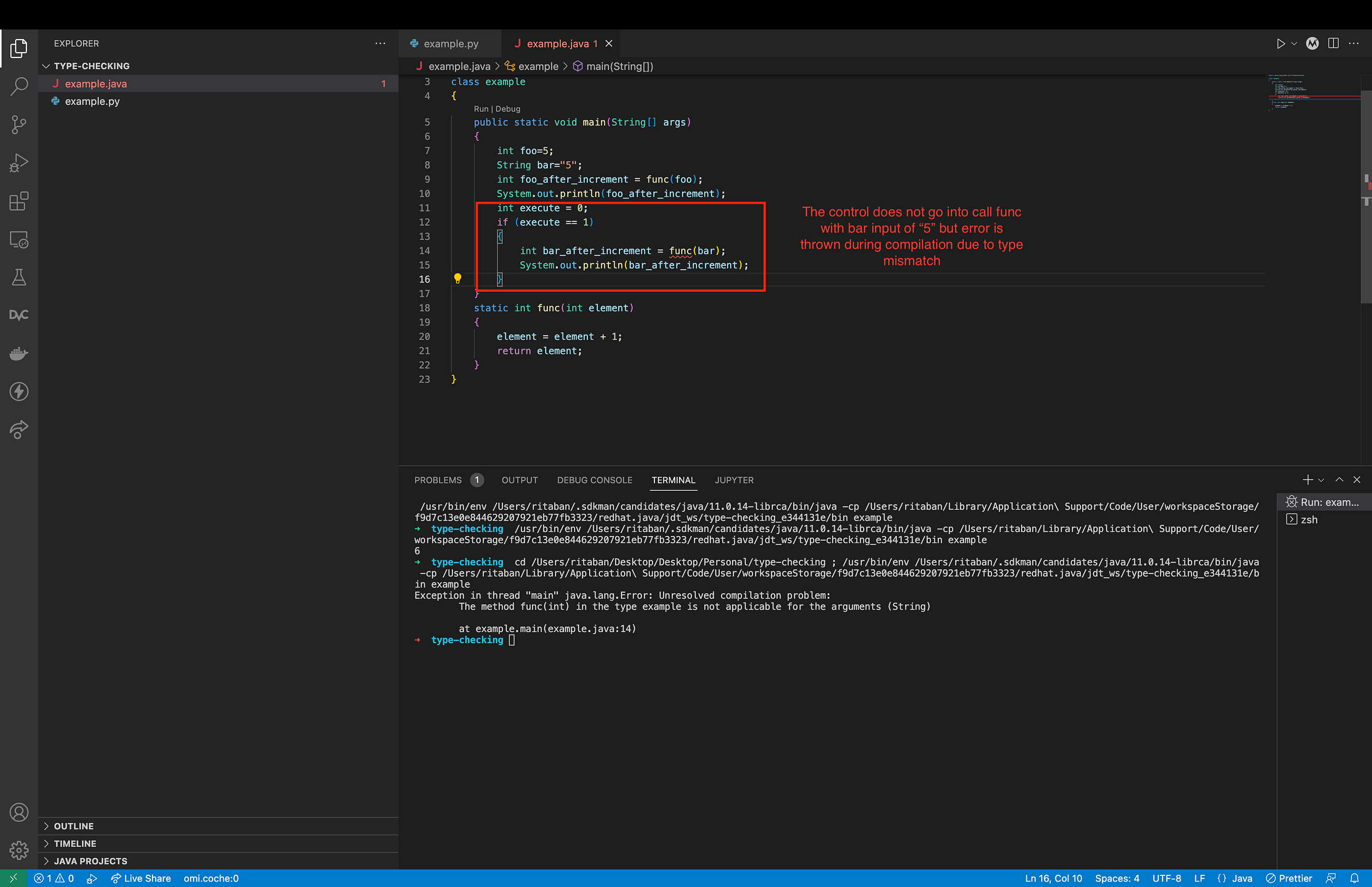Open example.py in the file tree
The width and height of the screenshot is (1372, 887).
pyautogui.click(x=218, y=101)
